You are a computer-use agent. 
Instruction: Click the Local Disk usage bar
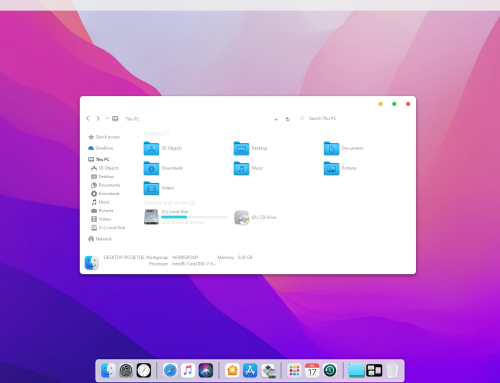pos(194,217)
